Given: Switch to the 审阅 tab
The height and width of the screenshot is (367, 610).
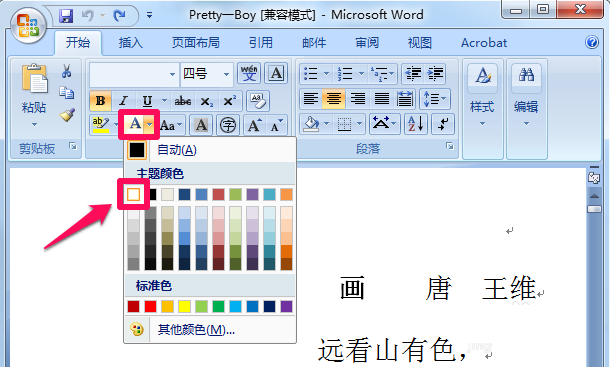Looking at the screenshot, I should tap(366, 42).
